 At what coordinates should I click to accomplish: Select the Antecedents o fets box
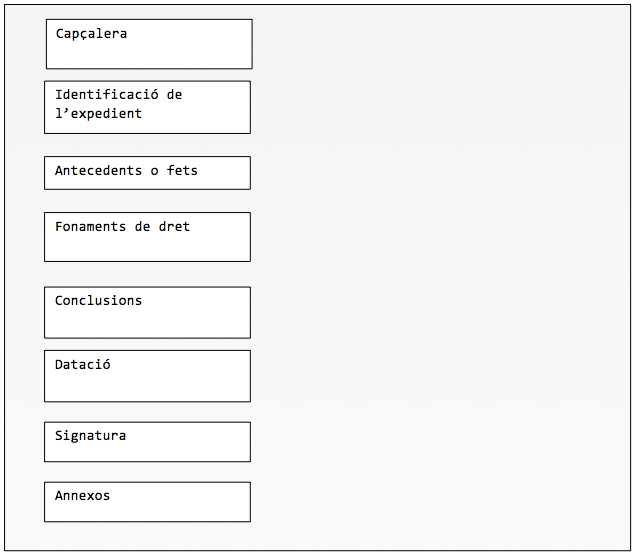coord(148,173)
